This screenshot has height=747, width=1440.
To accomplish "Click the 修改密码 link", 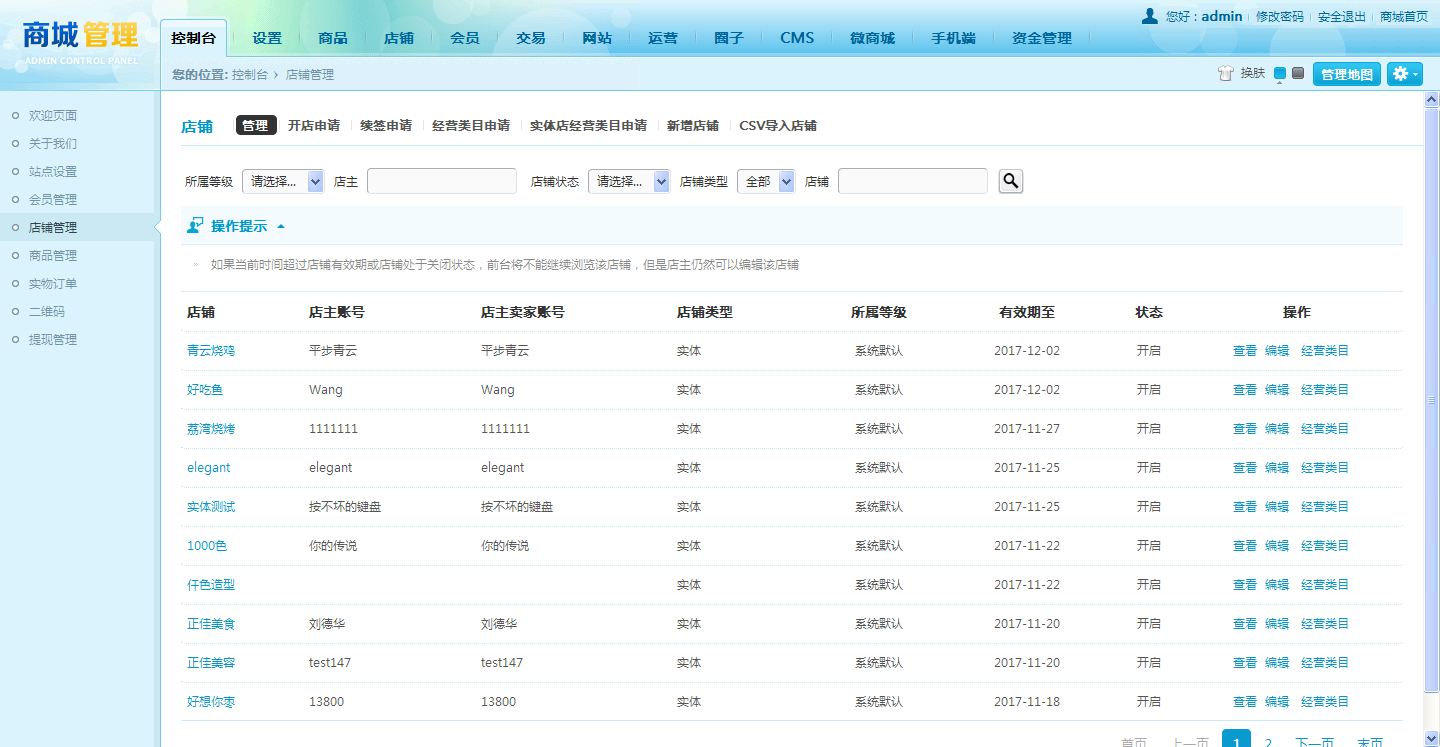I will tap(1280, 17).
